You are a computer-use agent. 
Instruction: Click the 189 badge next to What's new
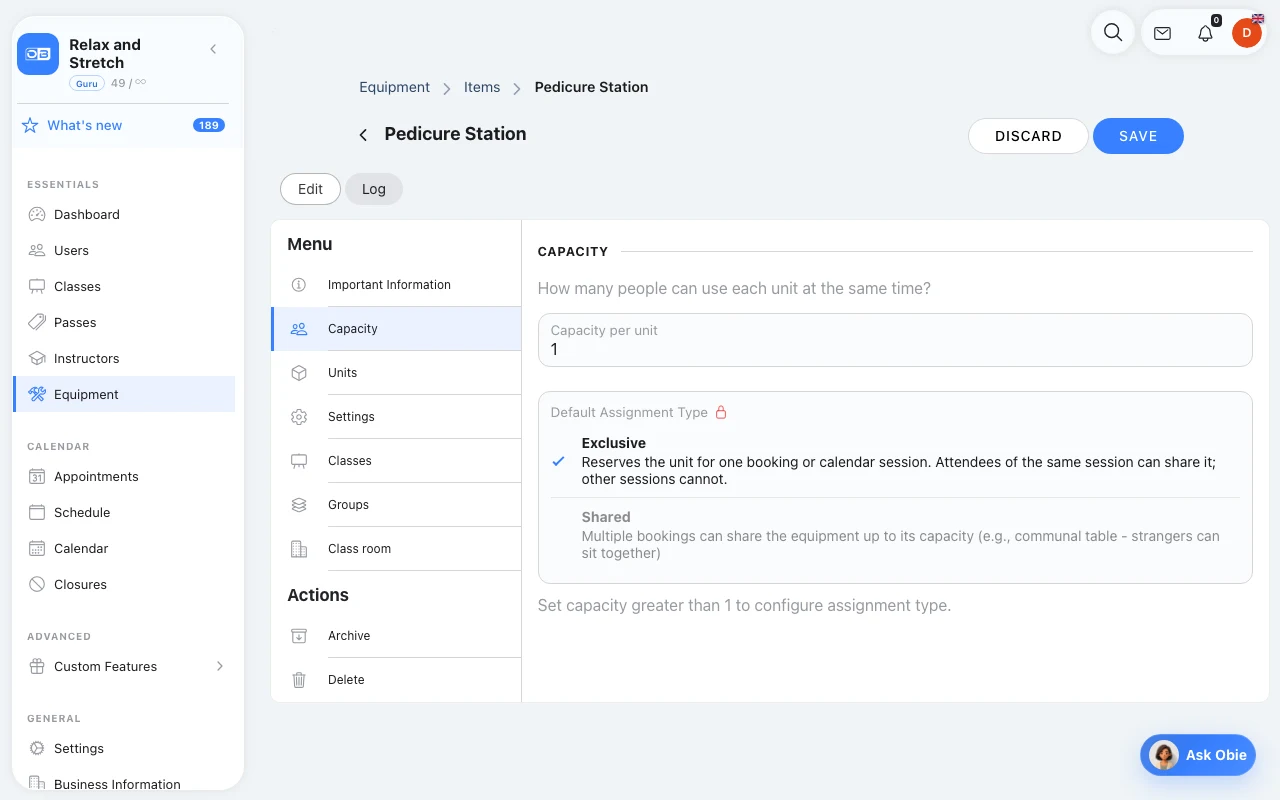click(x=209, y=125)
